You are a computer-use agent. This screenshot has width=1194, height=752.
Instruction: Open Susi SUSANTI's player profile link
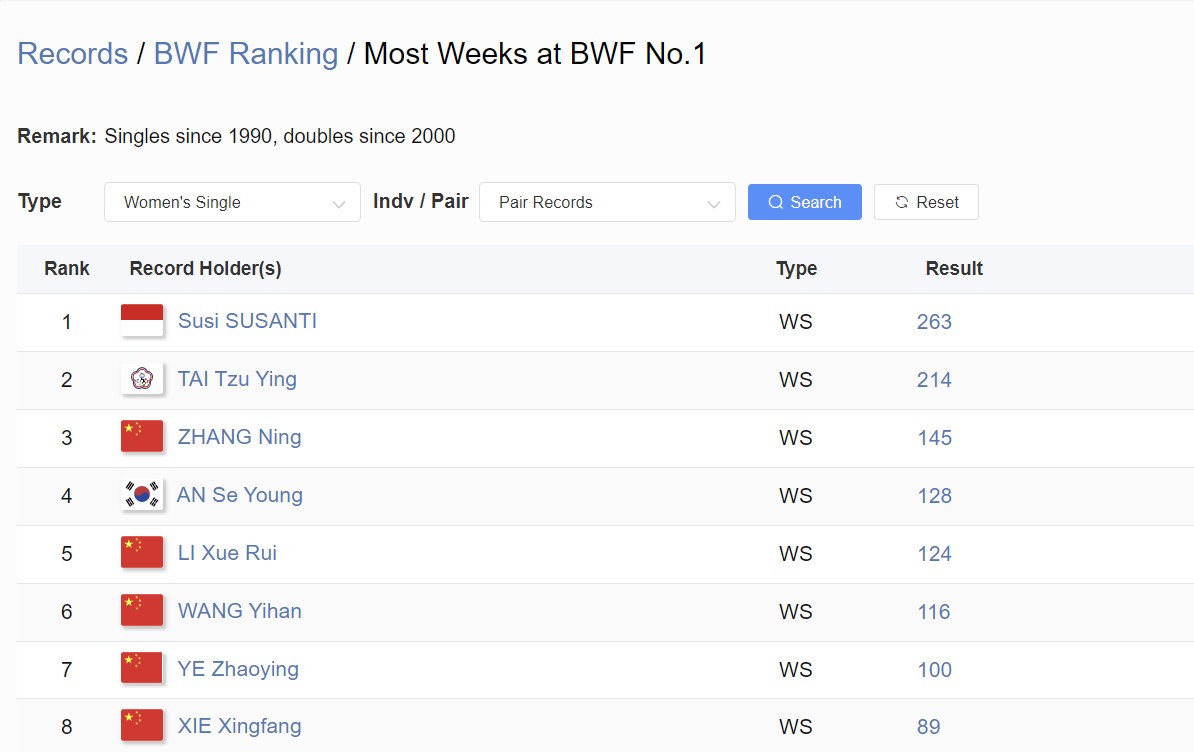point(247,321)
